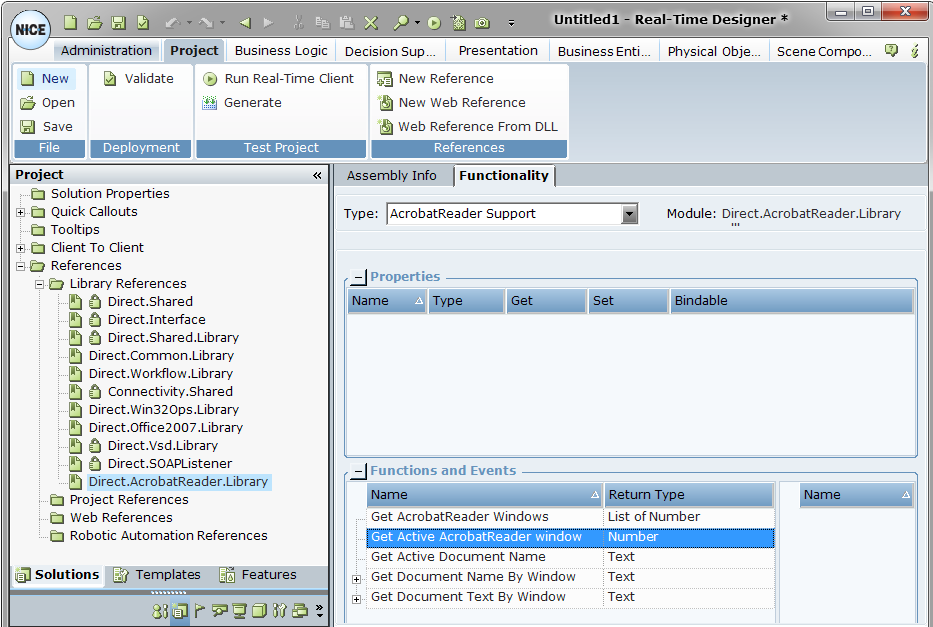Screen dimensions: 933x627
Task: Select Direct.Vsd.Library in the references tree
Action: coord(162,446)
